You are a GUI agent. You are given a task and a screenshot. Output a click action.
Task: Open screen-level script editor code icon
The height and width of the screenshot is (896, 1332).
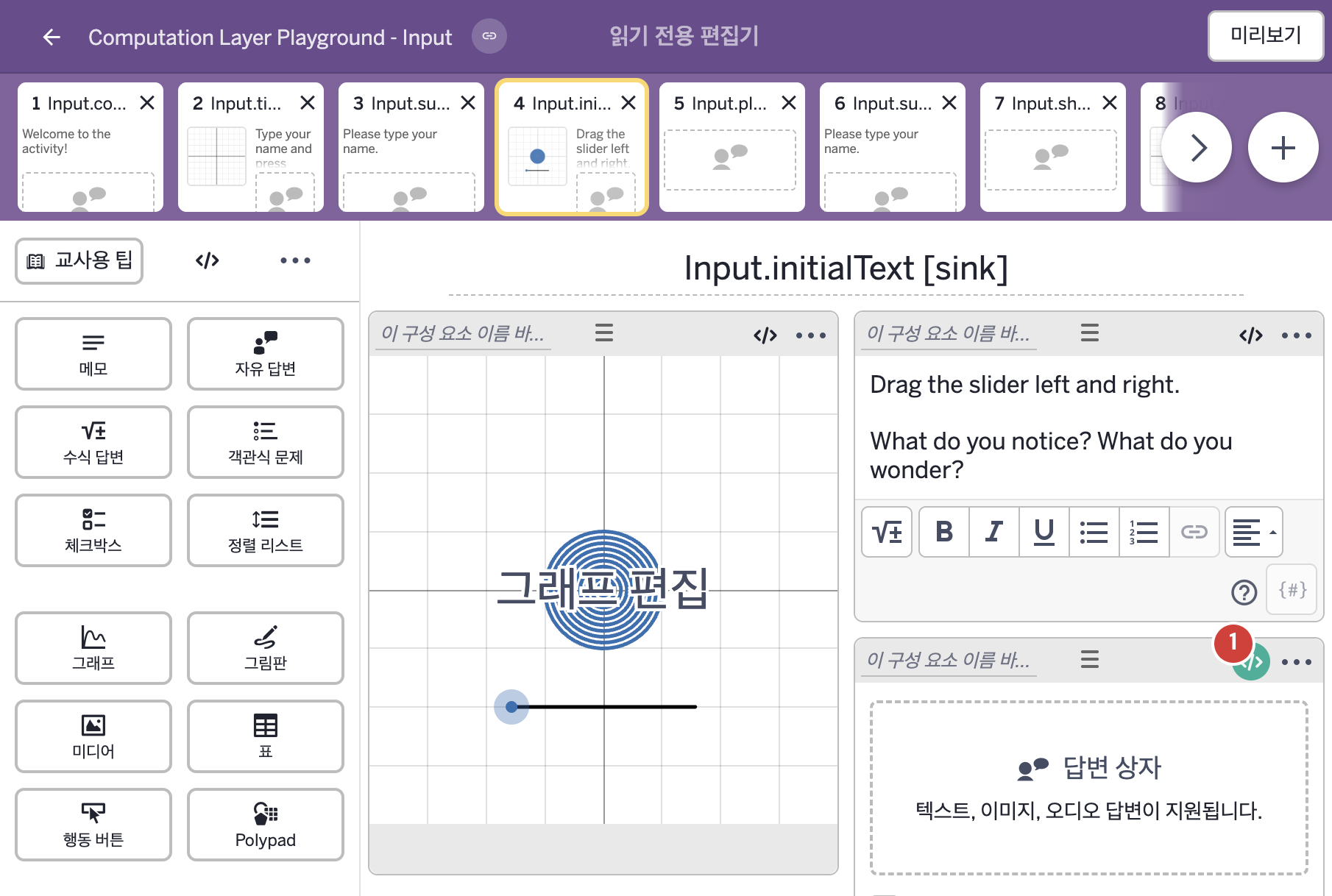[208, 260]
